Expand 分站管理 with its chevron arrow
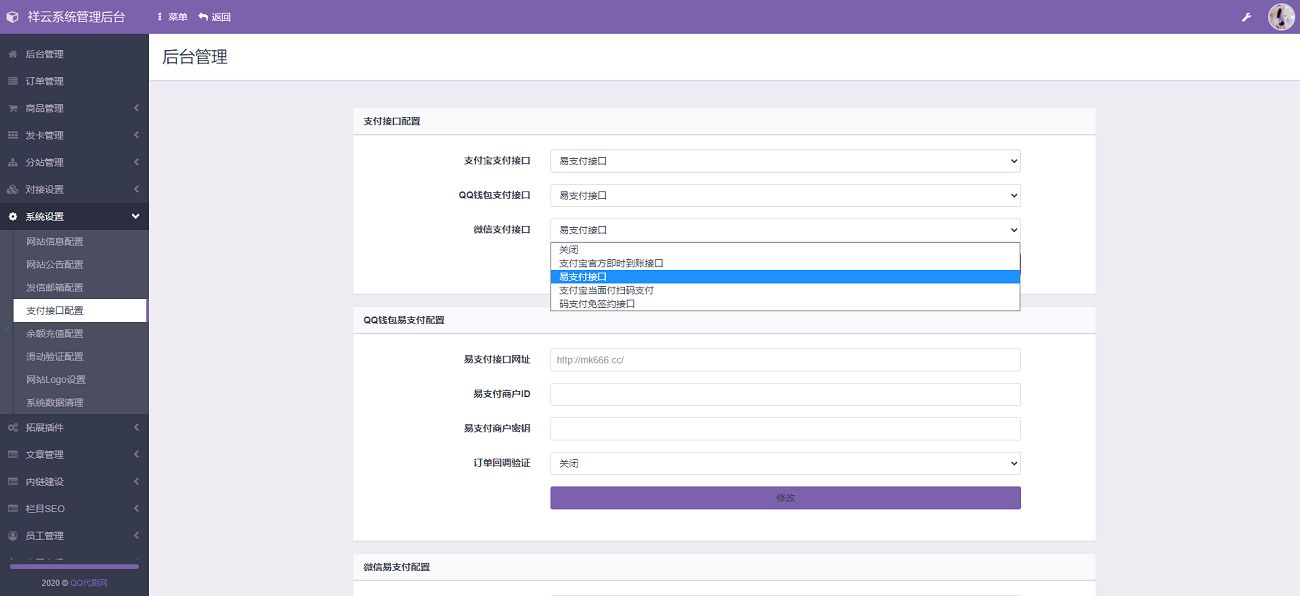1300x596 pixels. point(136,162)
